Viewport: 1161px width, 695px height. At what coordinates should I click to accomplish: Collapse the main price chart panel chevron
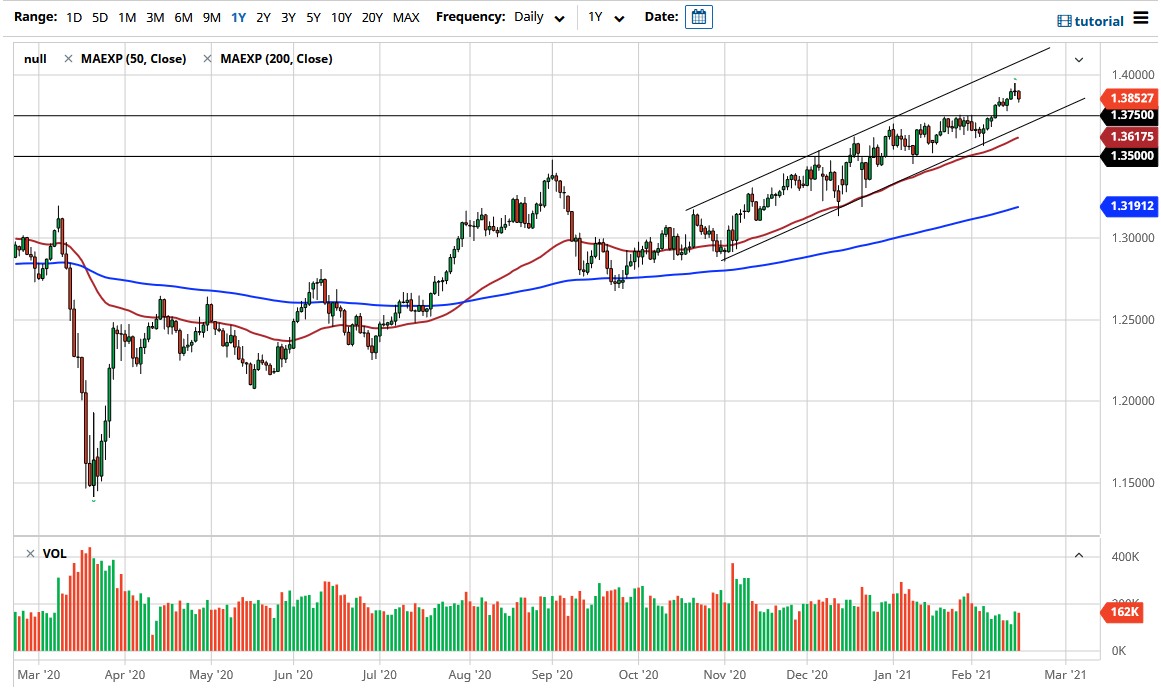coord(1078,60)
